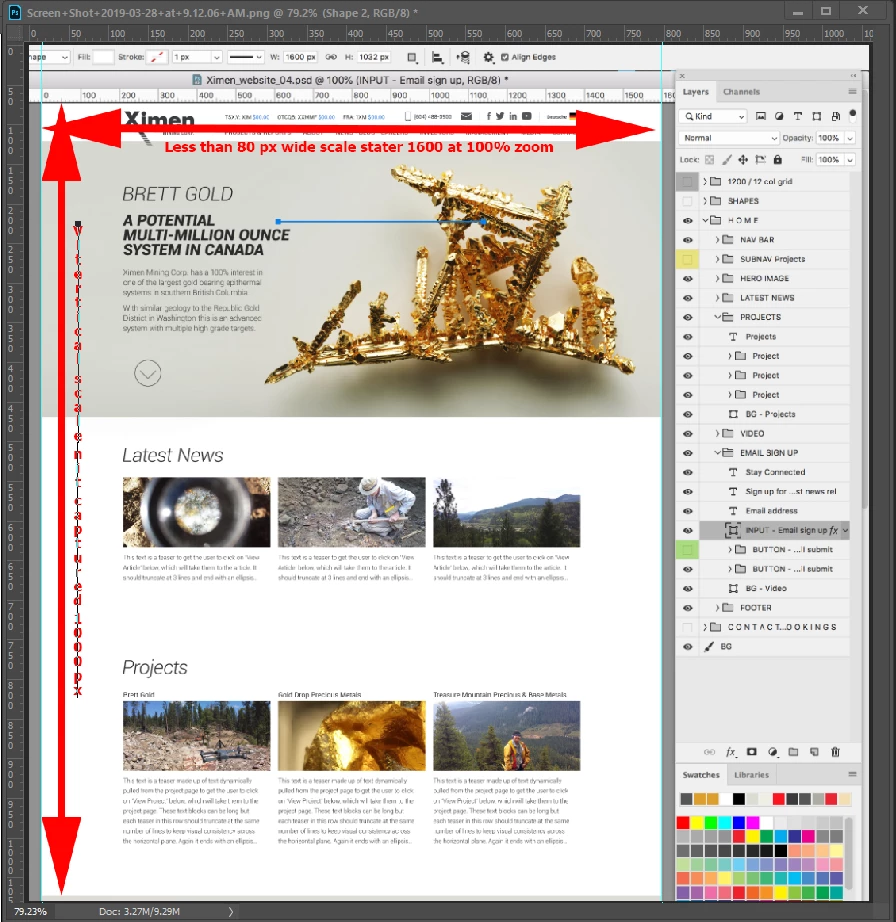Click the Ximen_website_04.psd document tab
This screenshot has width=896, height=922.
(351, 80)
